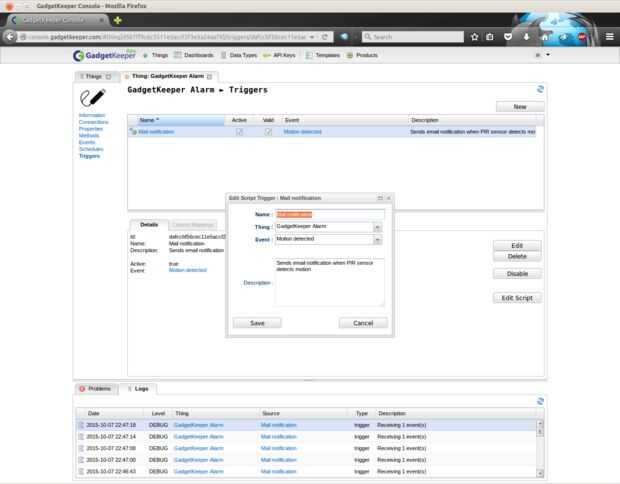Click the Logs scrollbar down arrow
Viewport: 620px width, 484px height.
pos(540,473)
